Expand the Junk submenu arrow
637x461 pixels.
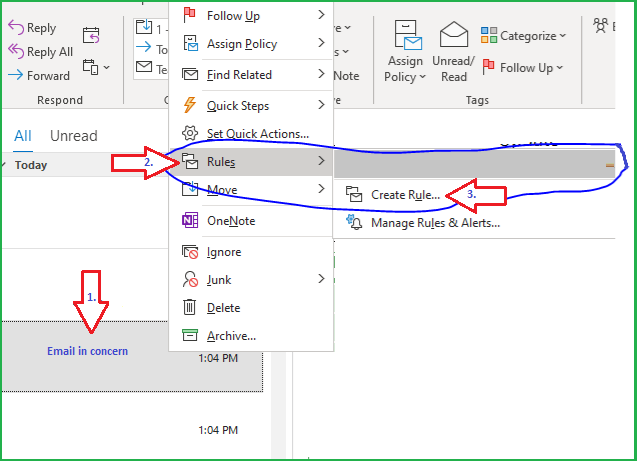coord(321,279)
